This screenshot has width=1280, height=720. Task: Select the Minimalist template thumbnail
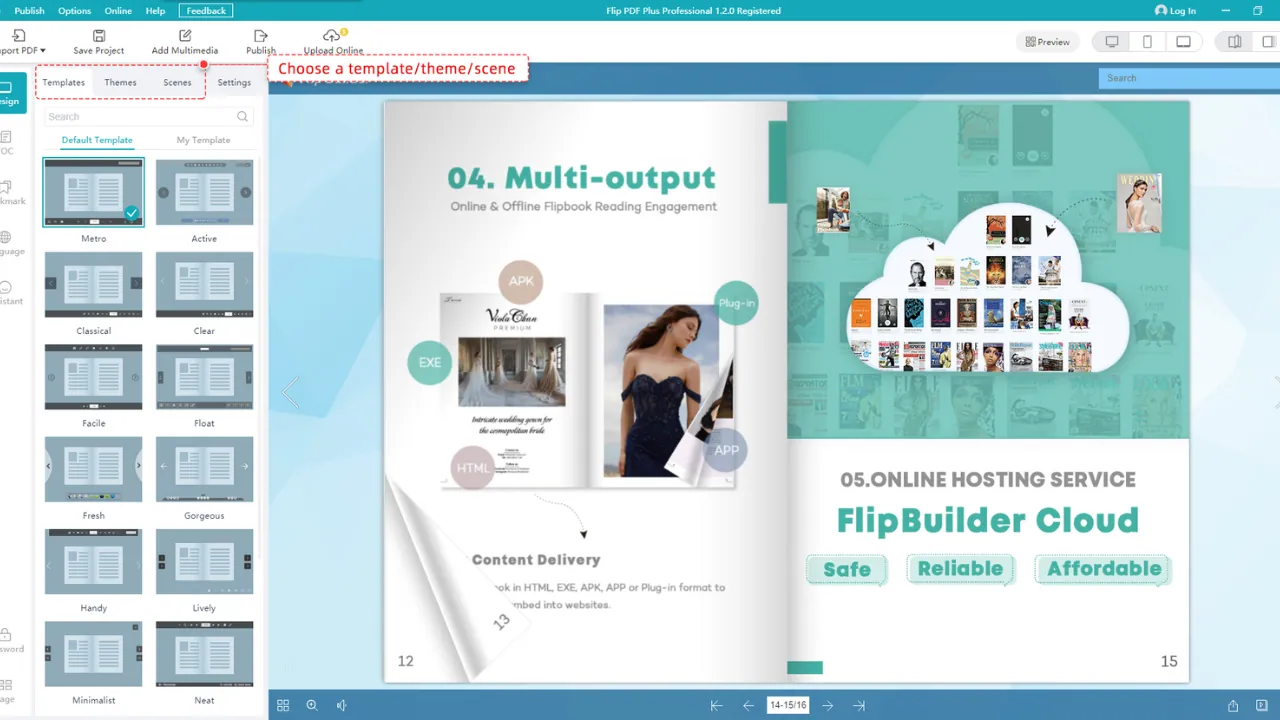coord(94,654)
